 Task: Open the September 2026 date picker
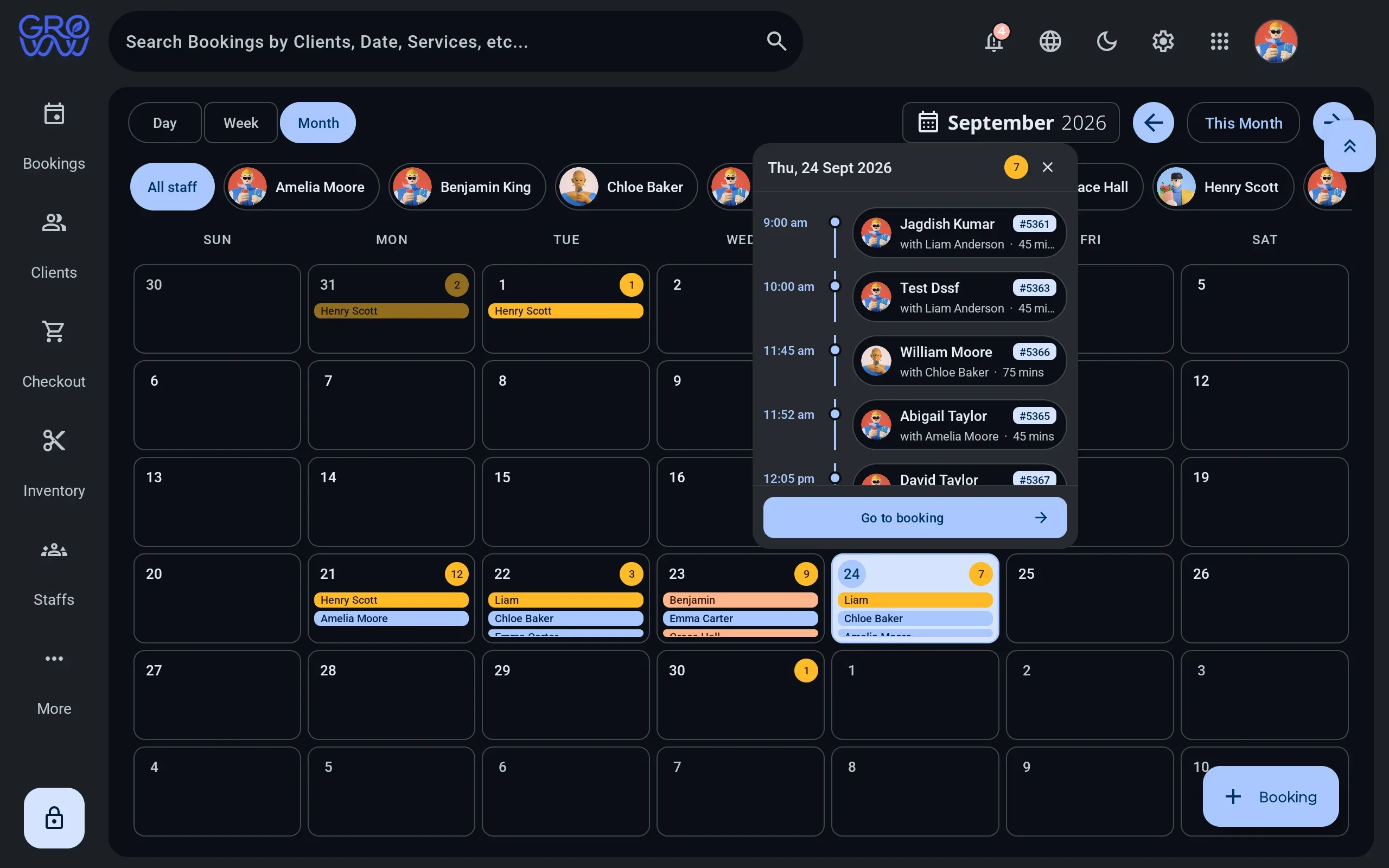[x=1011, y=122]
